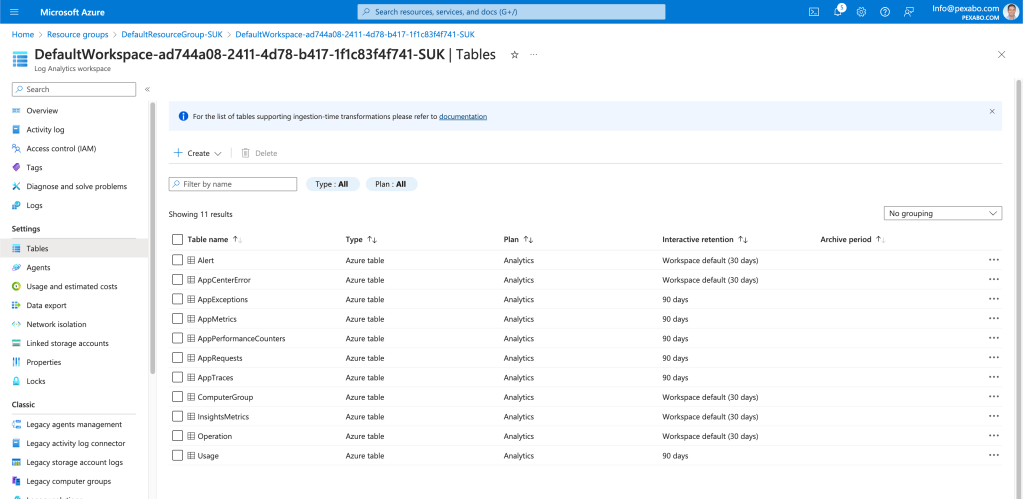1023x499 pixels.
Task: Sort by Interactive retention column arrows
Action: [x=742, y=239]
